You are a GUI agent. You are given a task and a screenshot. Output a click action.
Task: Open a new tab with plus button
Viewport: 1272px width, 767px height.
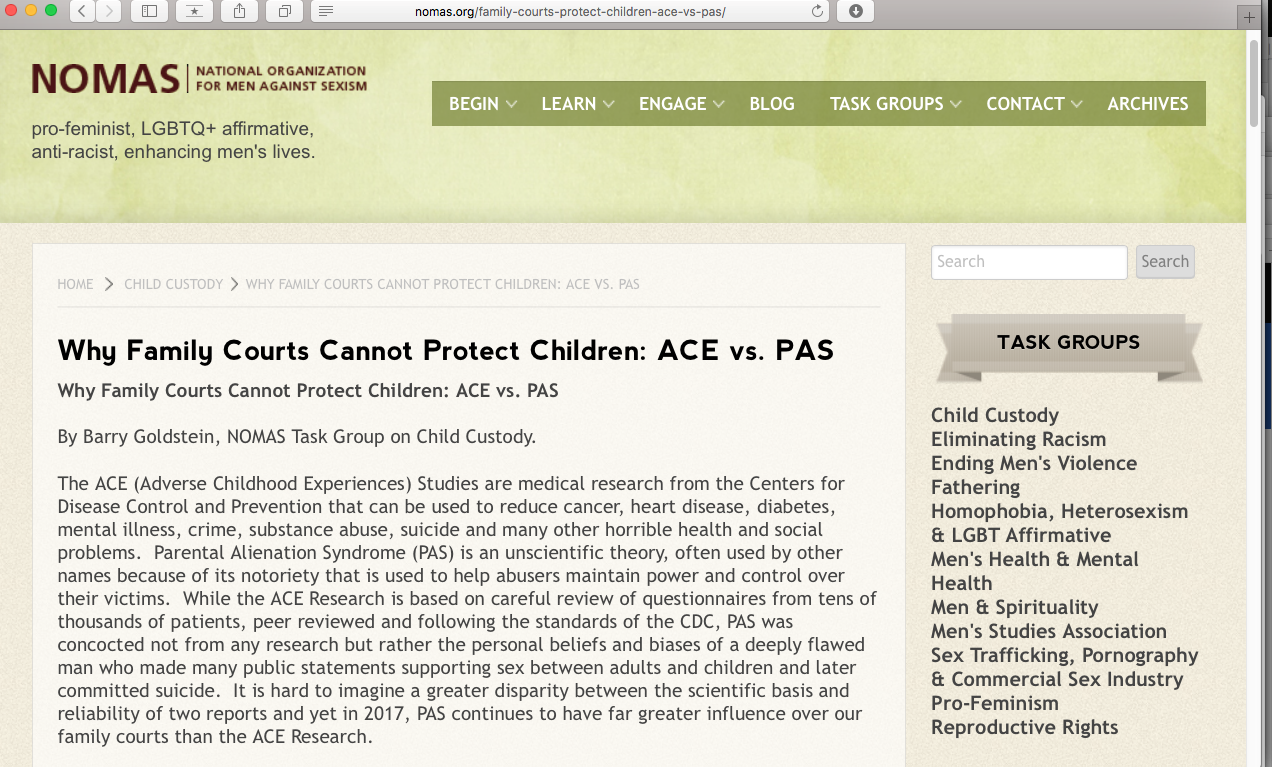click(1249, 17)
